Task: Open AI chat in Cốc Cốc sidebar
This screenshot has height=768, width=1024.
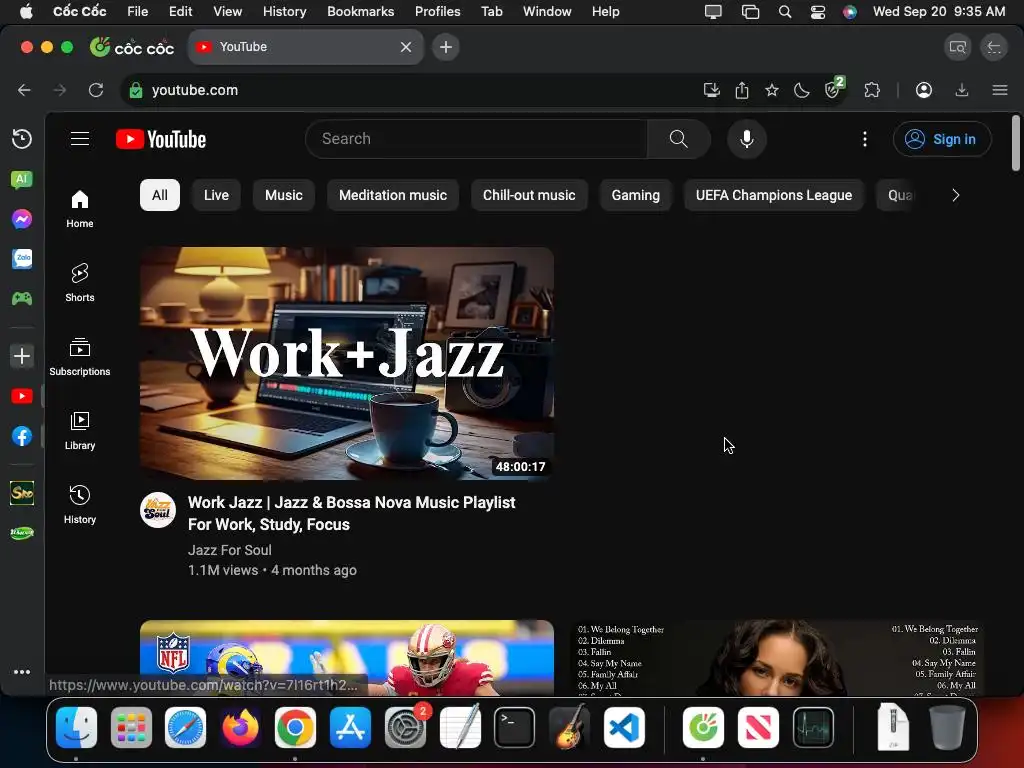Action: pyautogui.click(x=22, y=179)
